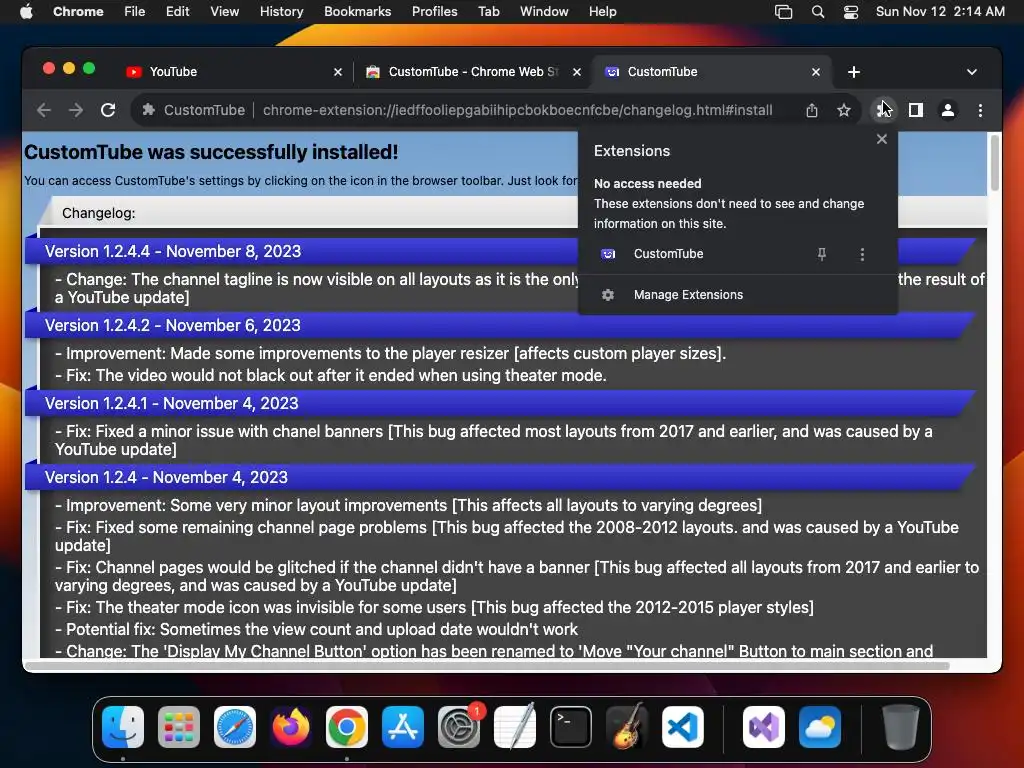
Task: Open the tab search dropdown
Action: tap(972, 72)
